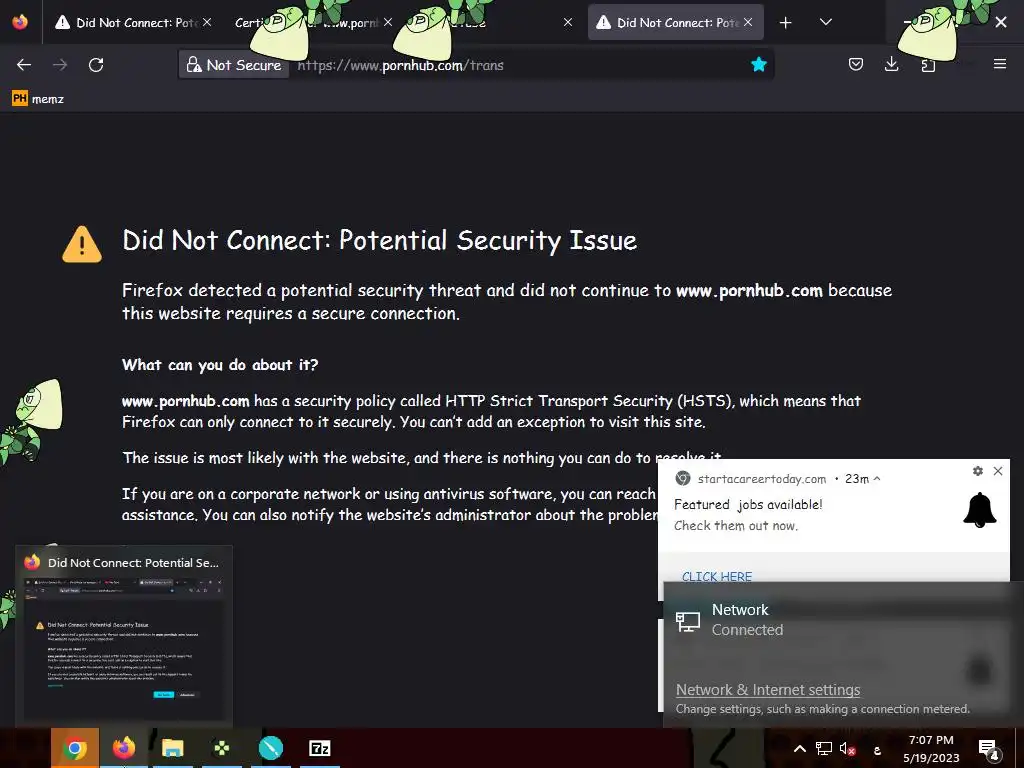This screenshot has width=1024, height=768.
Task: Select the active Did Not Connect tab
Action: point(676,22)
